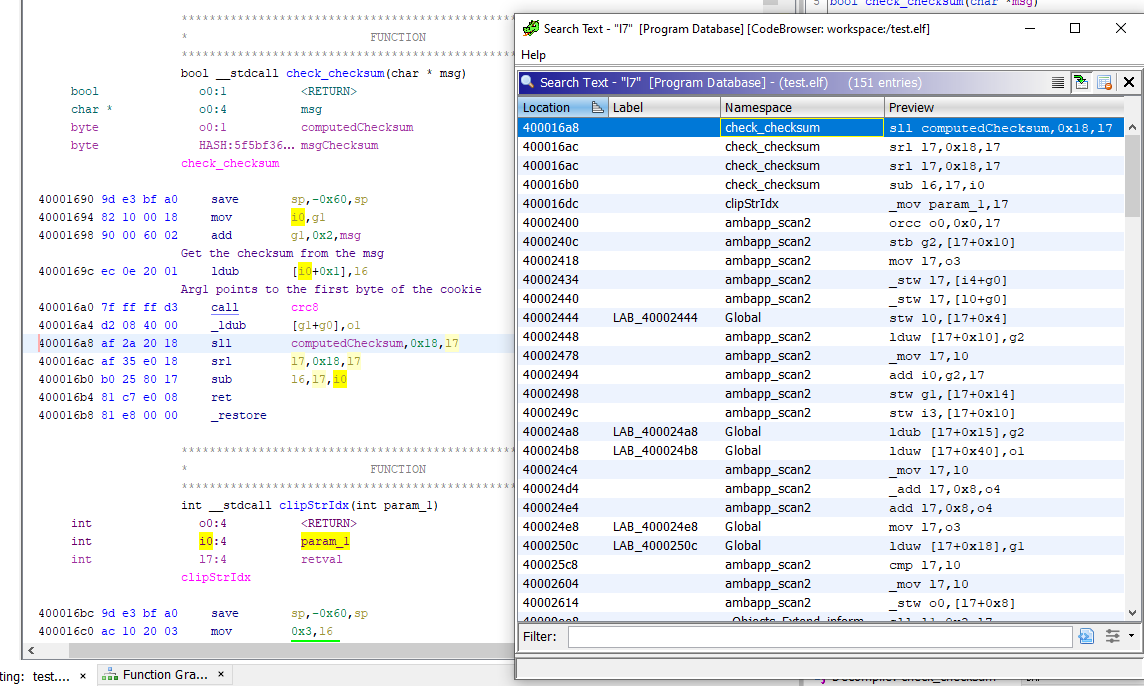Click the listing horizontal scrollbar thumb
The image size is (1144, 686).
(292, 650)
